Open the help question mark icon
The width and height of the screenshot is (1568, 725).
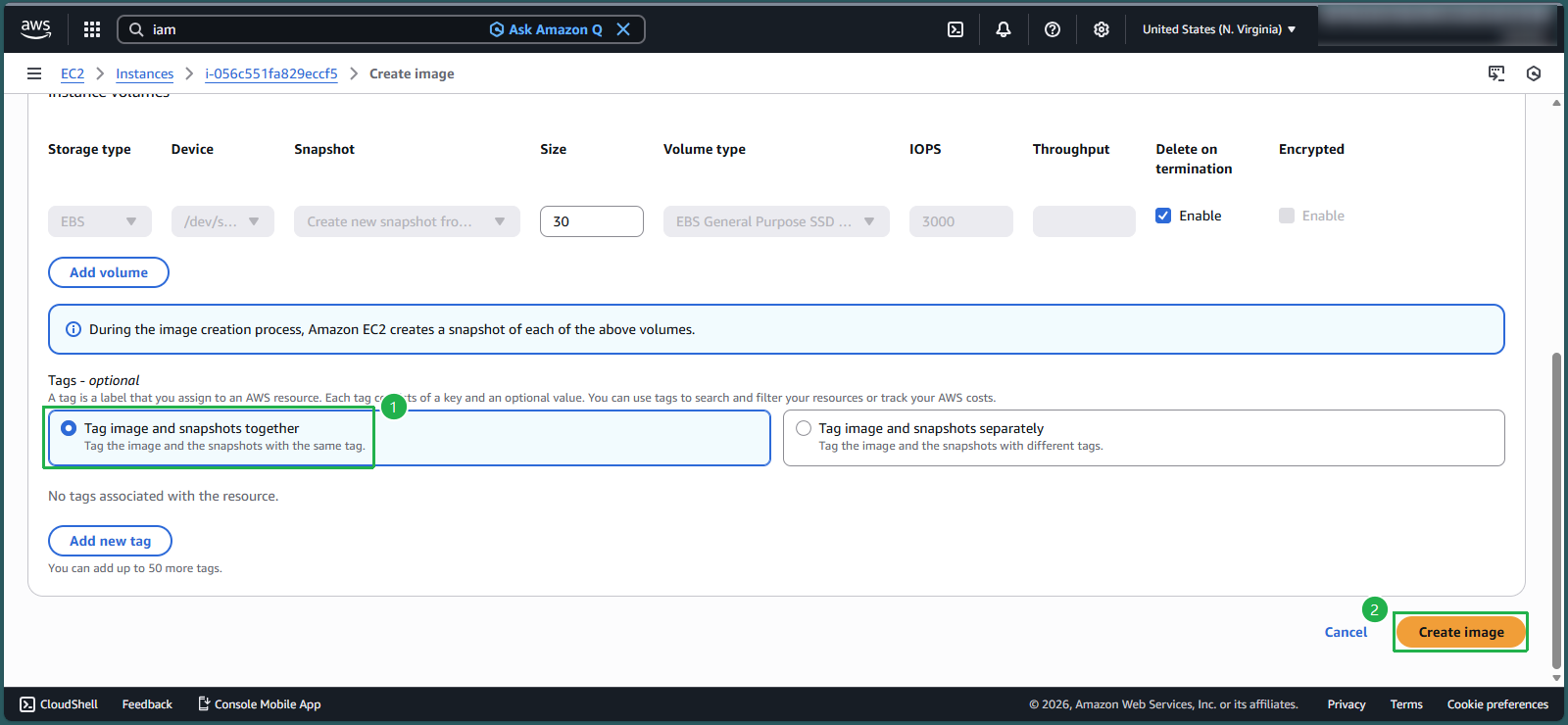tap(1053, 29)
